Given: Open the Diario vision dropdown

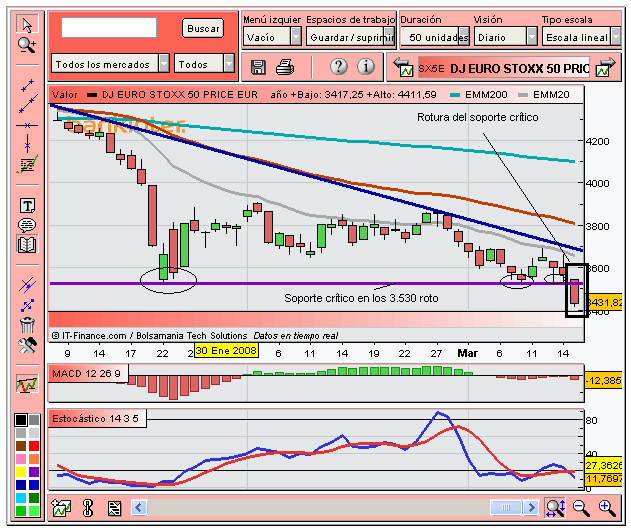Looking at the screenshot, I should coord(505,37).
